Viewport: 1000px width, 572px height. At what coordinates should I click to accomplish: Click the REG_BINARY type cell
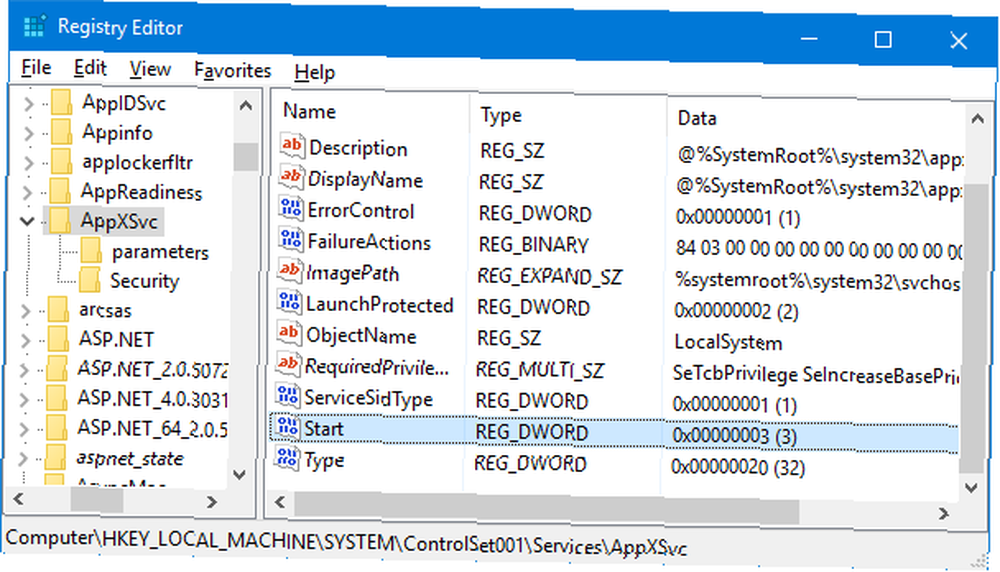coord(534,245)
